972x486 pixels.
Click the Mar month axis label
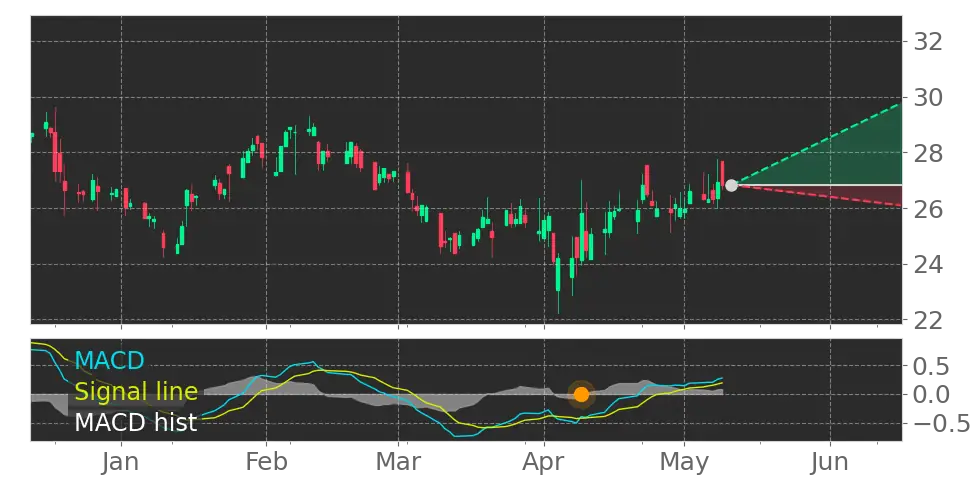pos(399,462)
